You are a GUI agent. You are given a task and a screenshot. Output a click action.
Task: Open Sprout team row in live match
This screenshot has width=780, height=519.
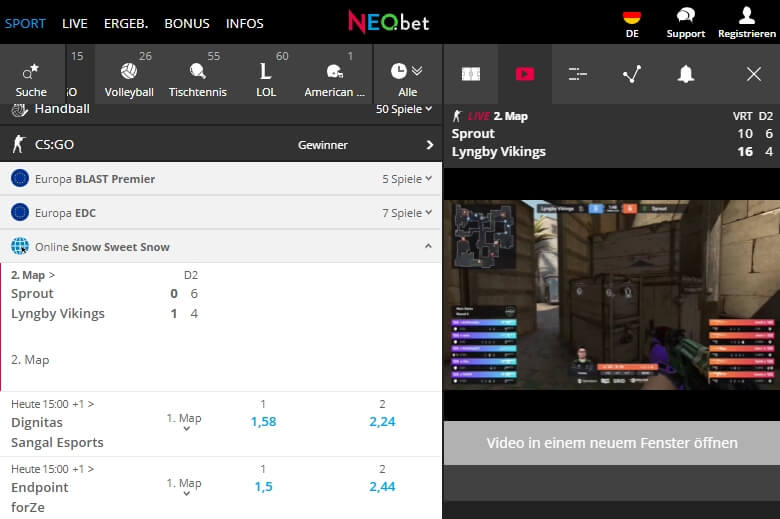(x=32, y=294)
